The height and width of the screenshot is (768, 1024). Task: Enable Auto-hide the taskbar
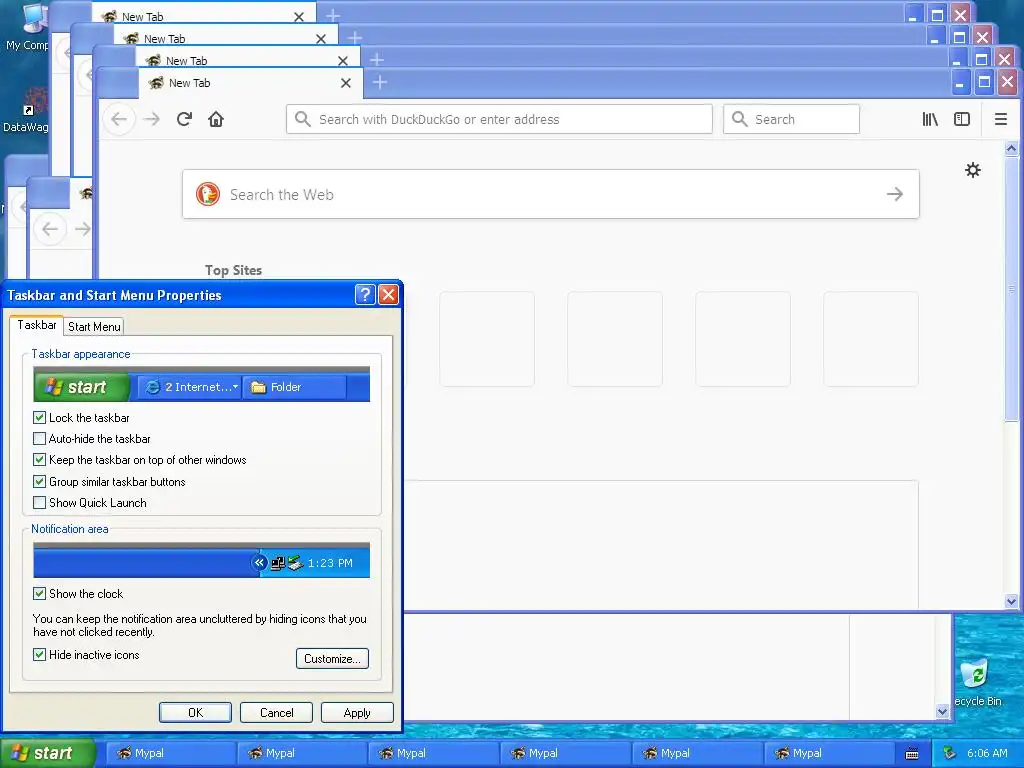[x=39, y=439]
